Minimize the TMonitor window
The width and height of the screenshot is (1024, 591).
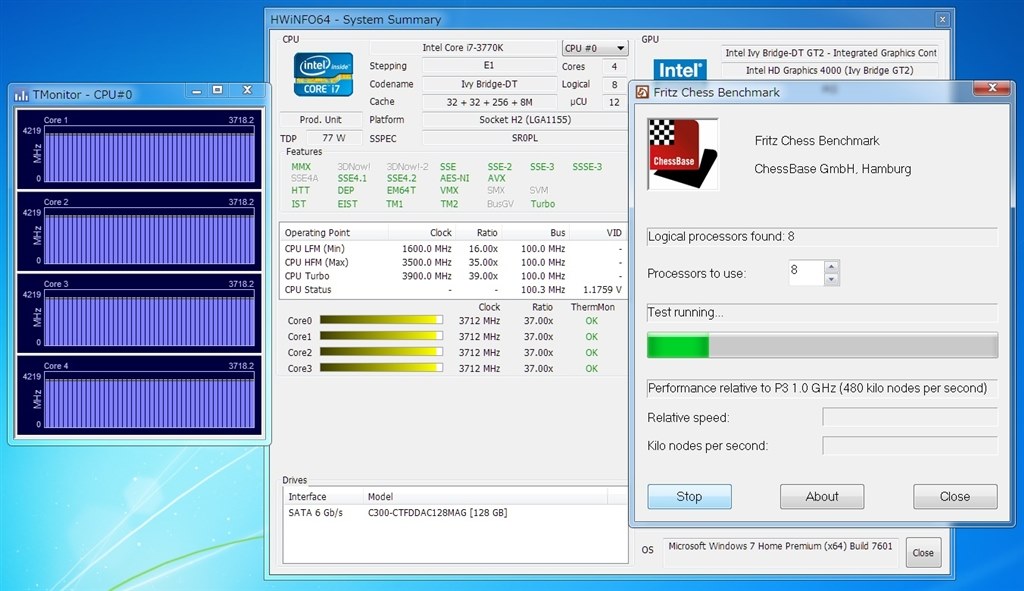[197, 91]
